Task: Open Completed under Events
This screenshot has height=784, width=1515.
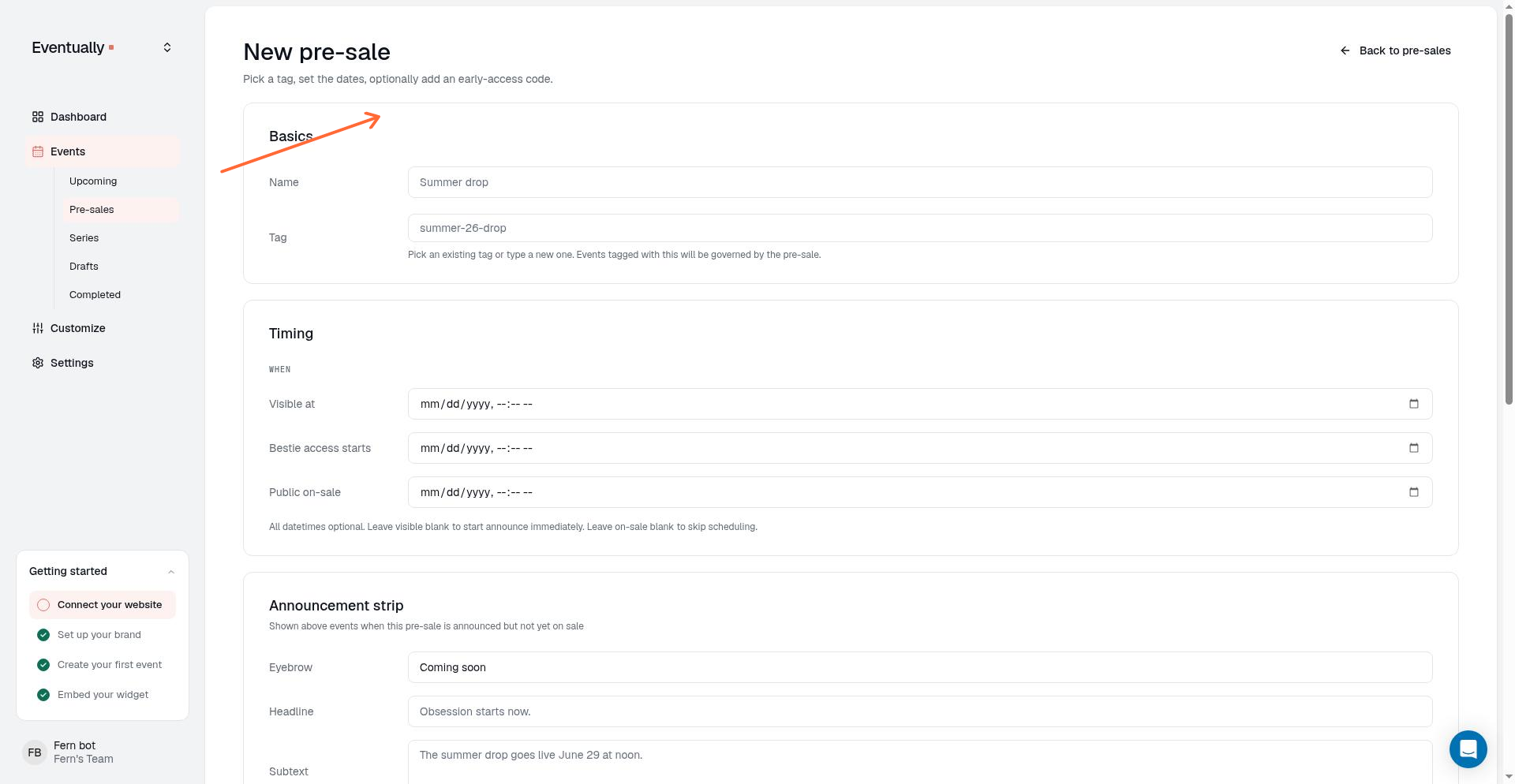Action: click(x=121, y=295)
